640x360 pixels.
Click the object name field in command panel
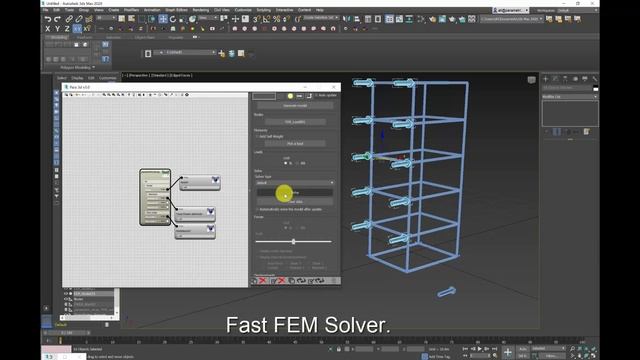tap(567, 88)
